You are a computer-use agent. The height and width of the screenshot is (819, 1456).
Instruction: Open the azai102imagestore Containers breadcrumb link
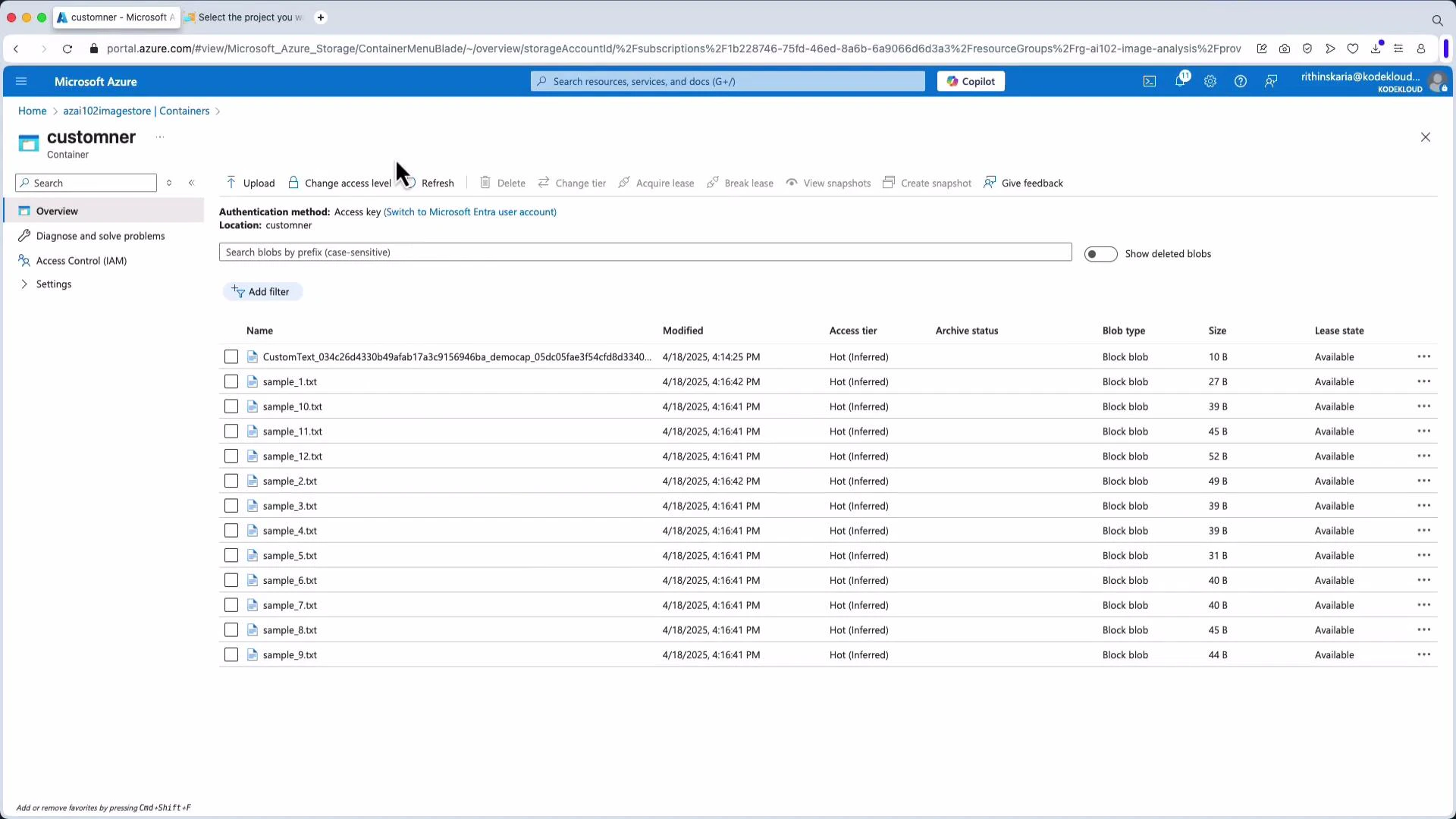click(136, 111)
